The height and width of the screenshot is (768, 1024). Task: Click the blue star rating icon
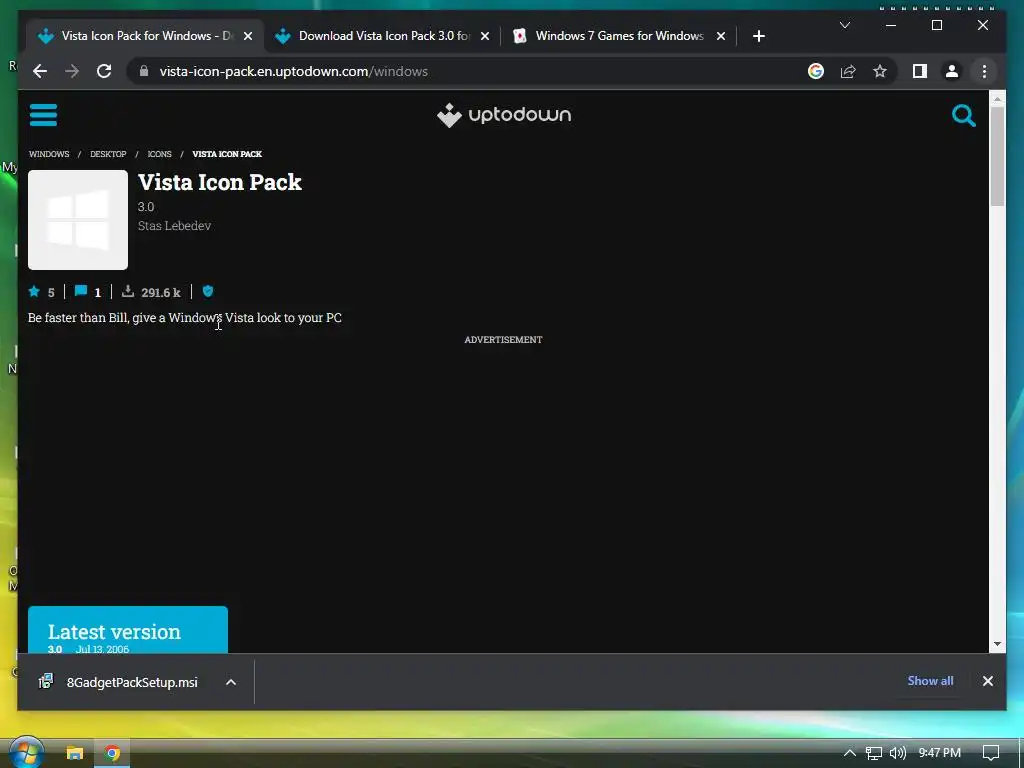(34, 291)
